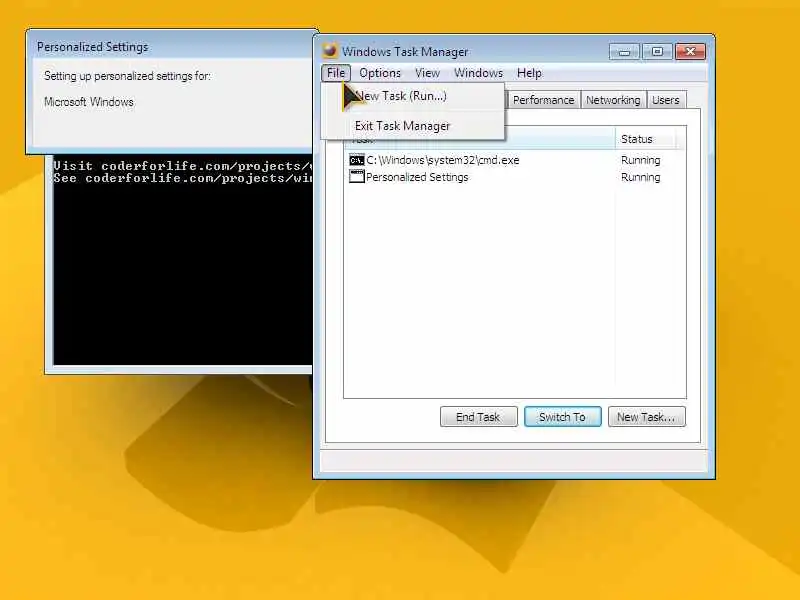Viewport: 800px width, 600px height.
Task: Click the Personalized Settings window icon in list
Action: click(x=357, y=177)
